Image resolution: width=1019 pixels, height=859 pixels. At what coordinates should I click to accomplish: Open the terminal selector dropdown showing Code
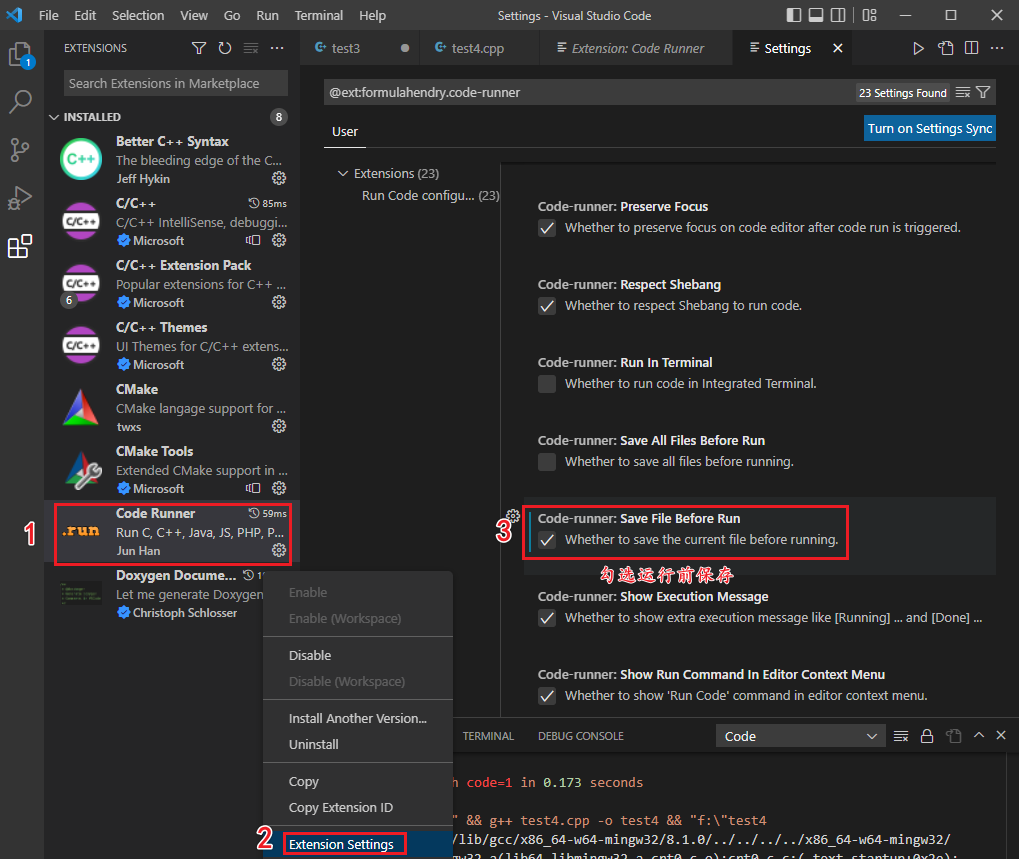point(799,735)
